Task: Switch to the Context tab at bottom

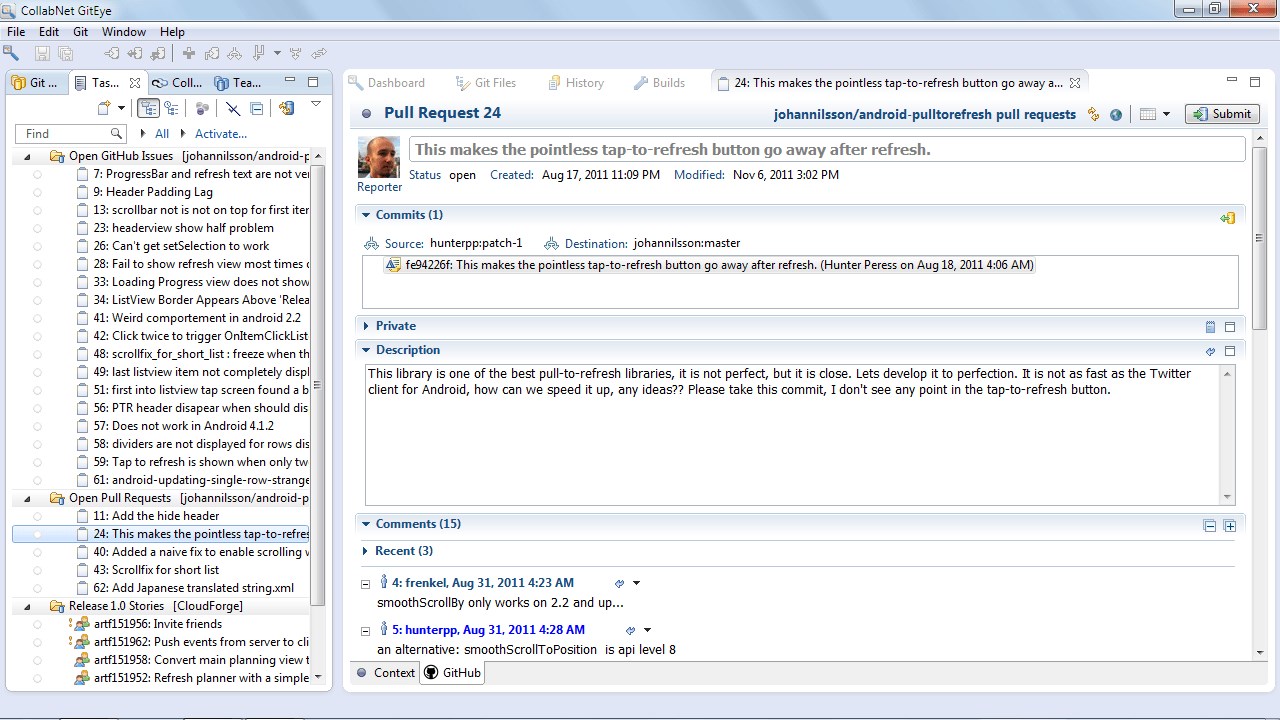Action: 386,673
